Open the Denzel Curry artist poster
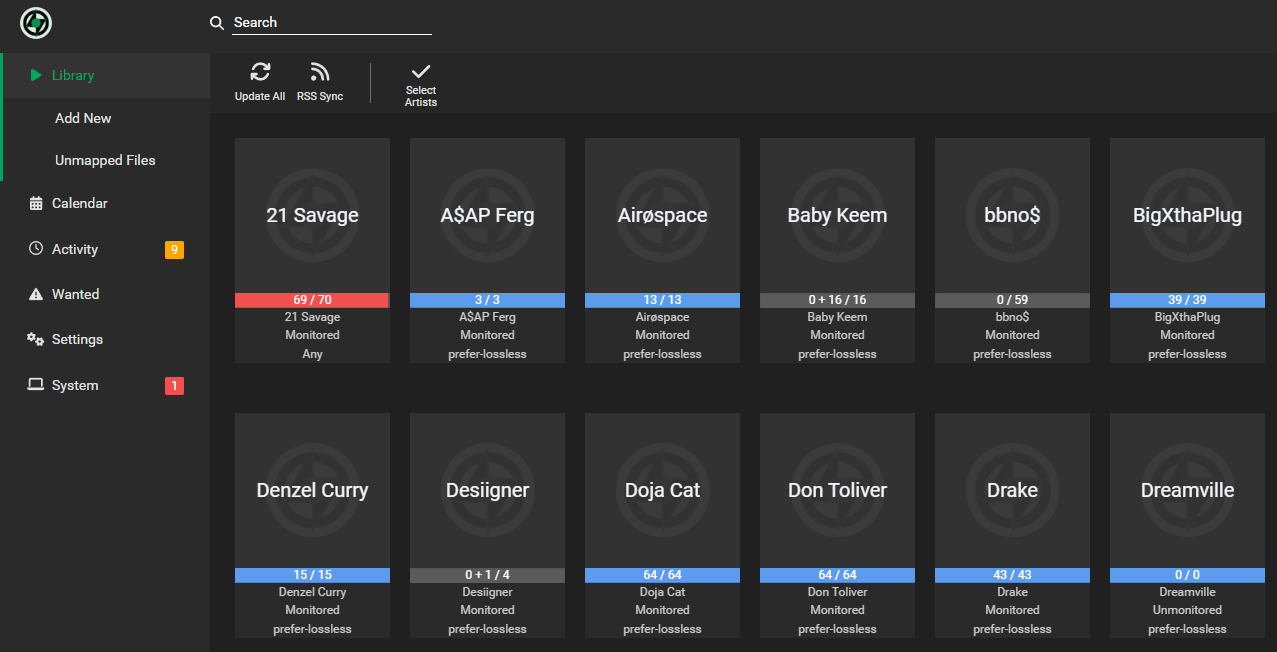Viewport: 1277px width, 652px height. (312, 490)
